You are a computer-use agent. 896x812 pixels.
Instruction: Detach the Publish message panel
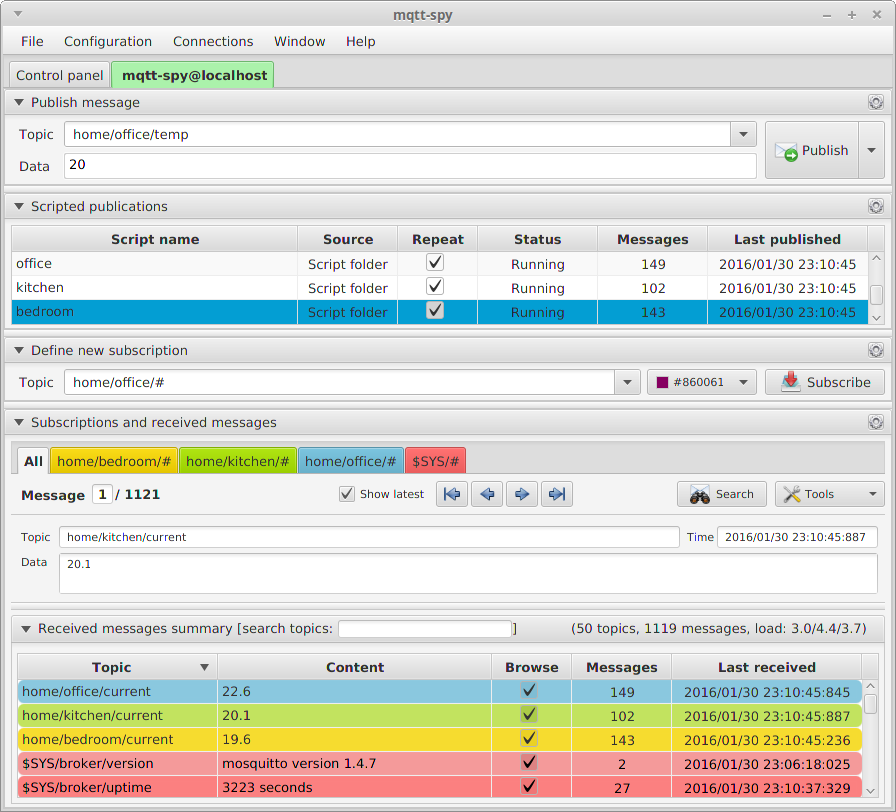(876, 102)
